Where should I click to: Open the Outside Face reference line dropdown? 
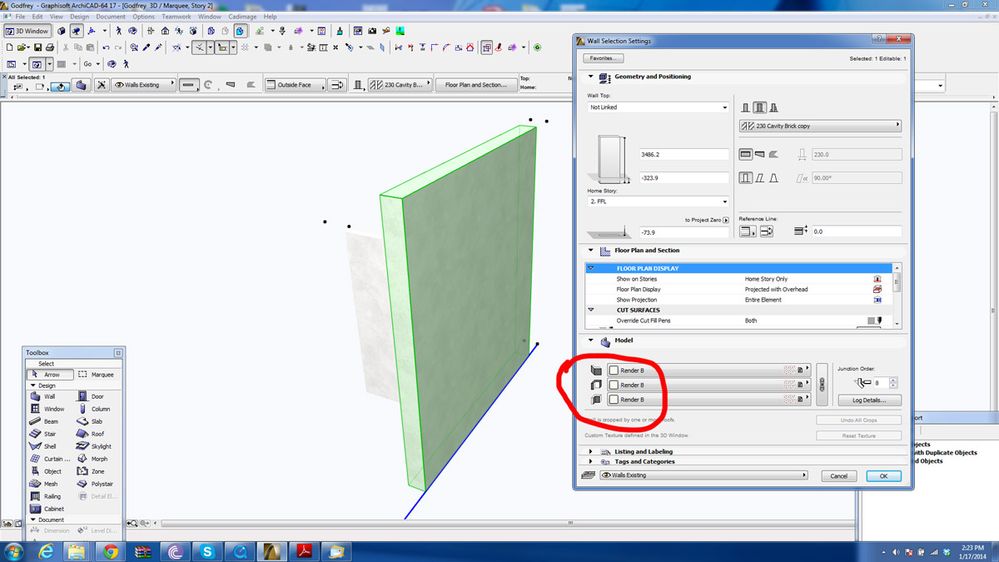(294, 85)
